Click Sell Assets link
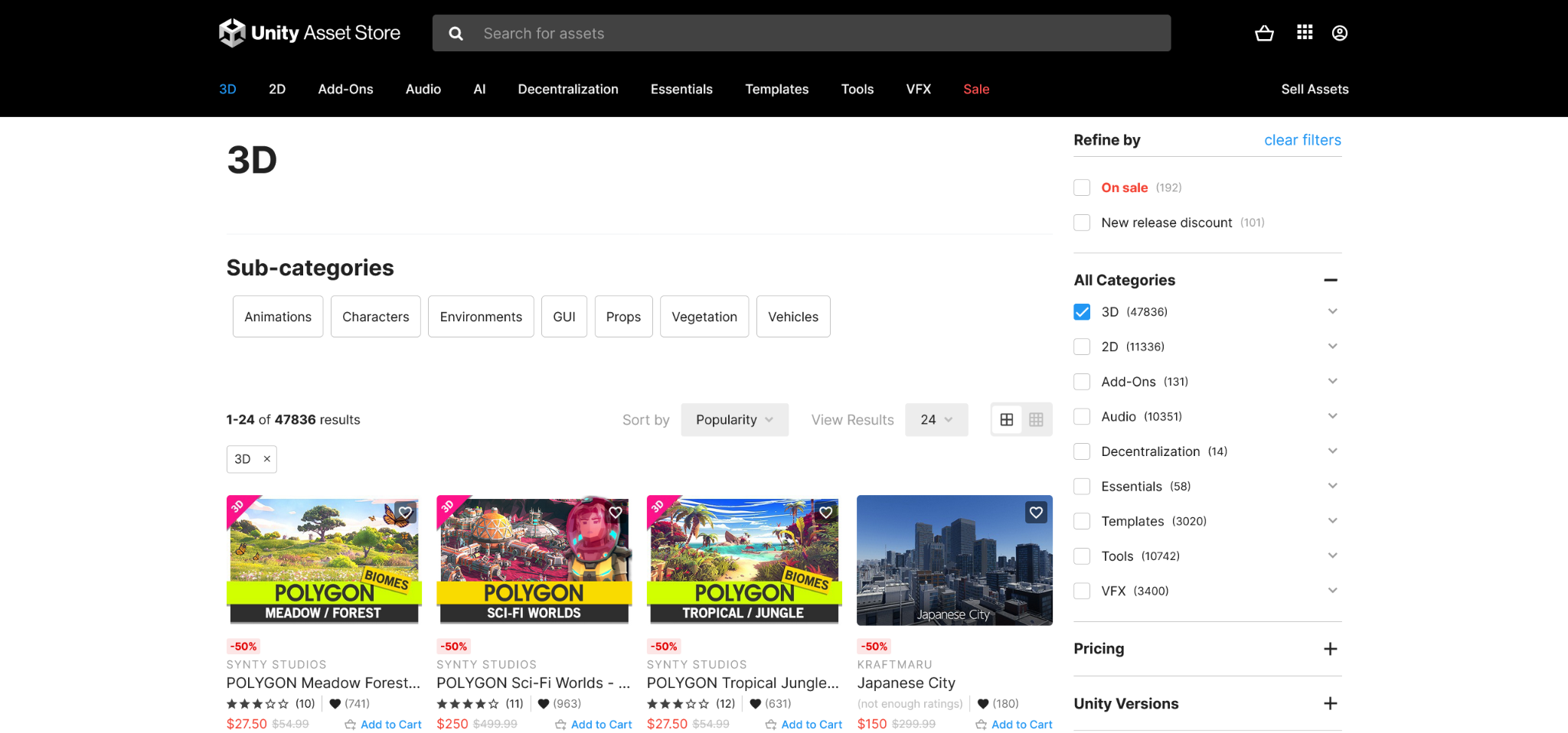 tap(1315, 90)
